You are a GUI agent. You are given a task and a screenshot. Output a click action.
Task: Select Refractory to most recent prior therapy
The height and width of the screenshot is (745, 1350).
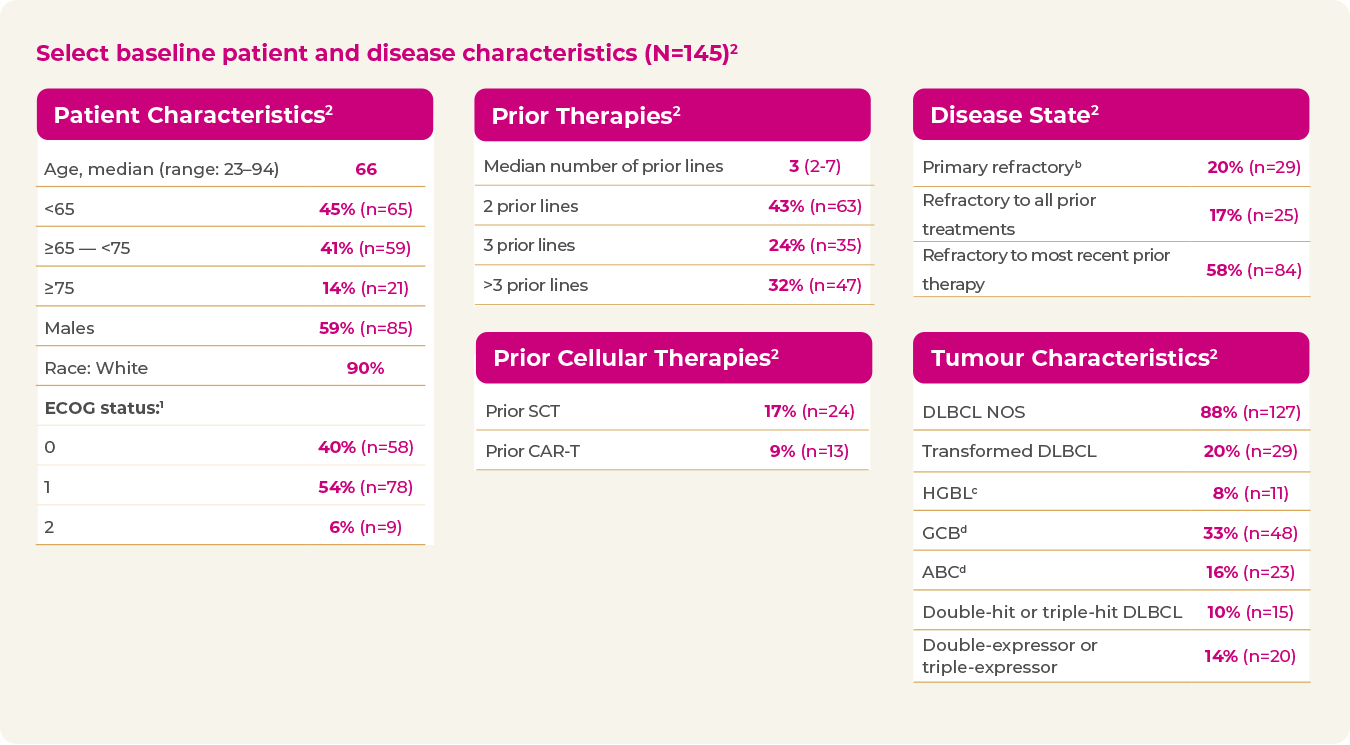[x=1046, y=269]
